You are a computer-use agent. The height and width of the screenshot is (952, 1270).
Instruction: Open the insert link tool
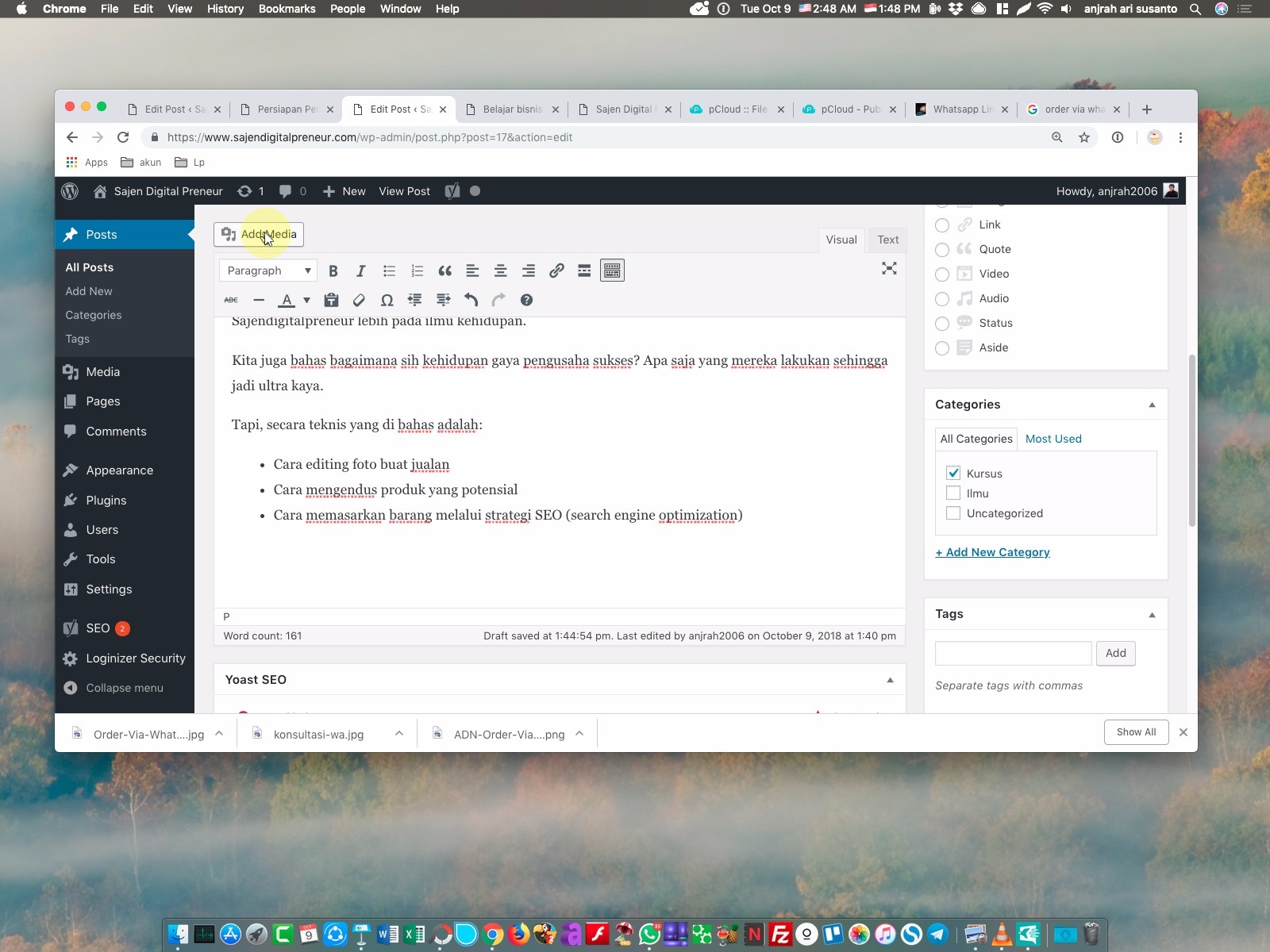pos(556,271)
